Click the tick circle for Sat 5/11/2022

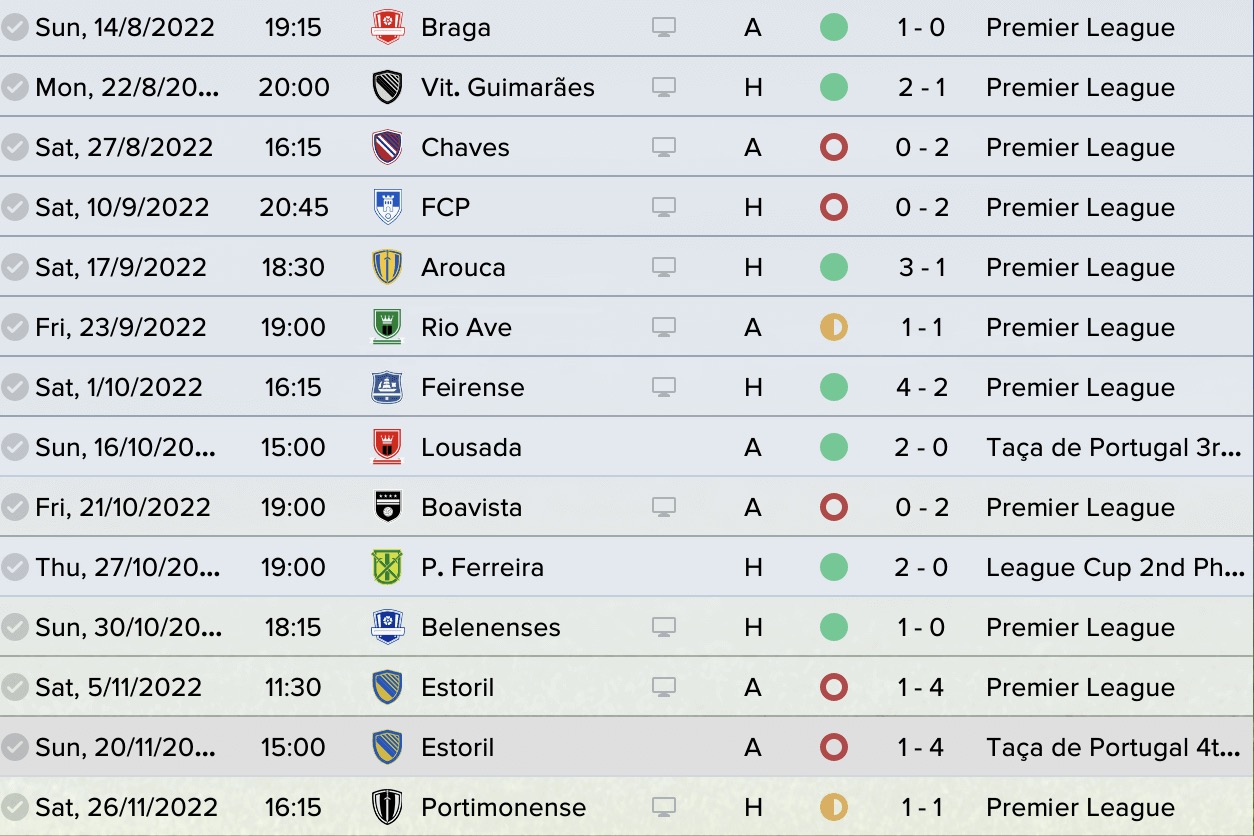[14, 687]
